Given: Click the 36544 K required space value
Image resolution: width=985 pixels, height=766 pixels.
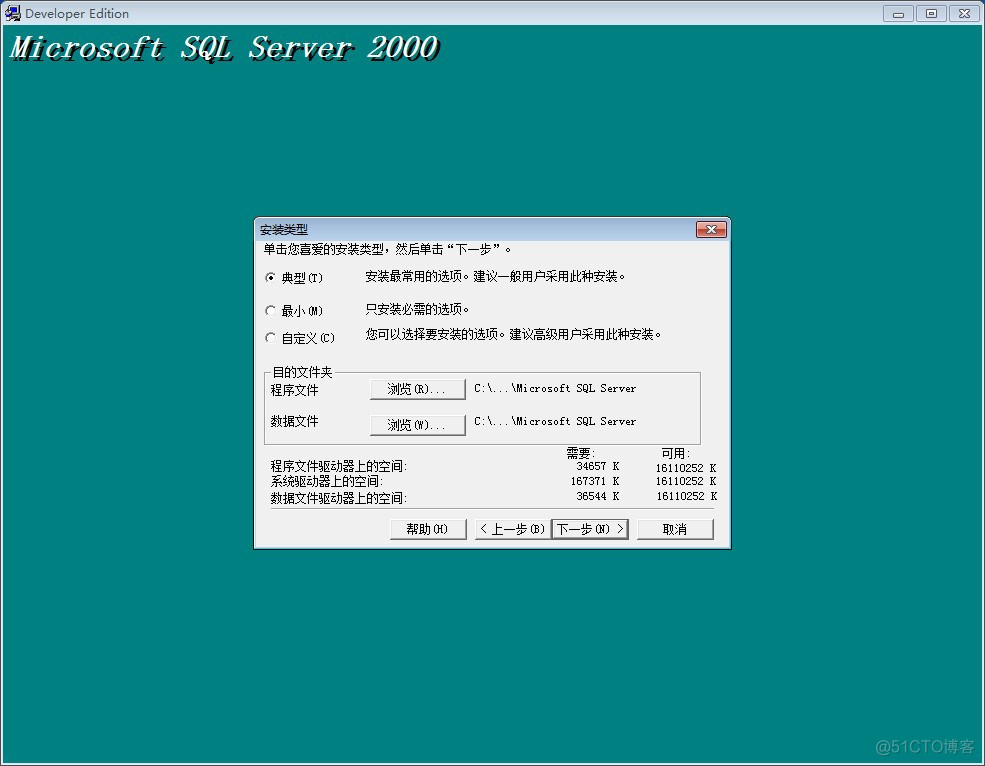Looking at the screenshot, I should pyautogui.click(x=597, y=496).
